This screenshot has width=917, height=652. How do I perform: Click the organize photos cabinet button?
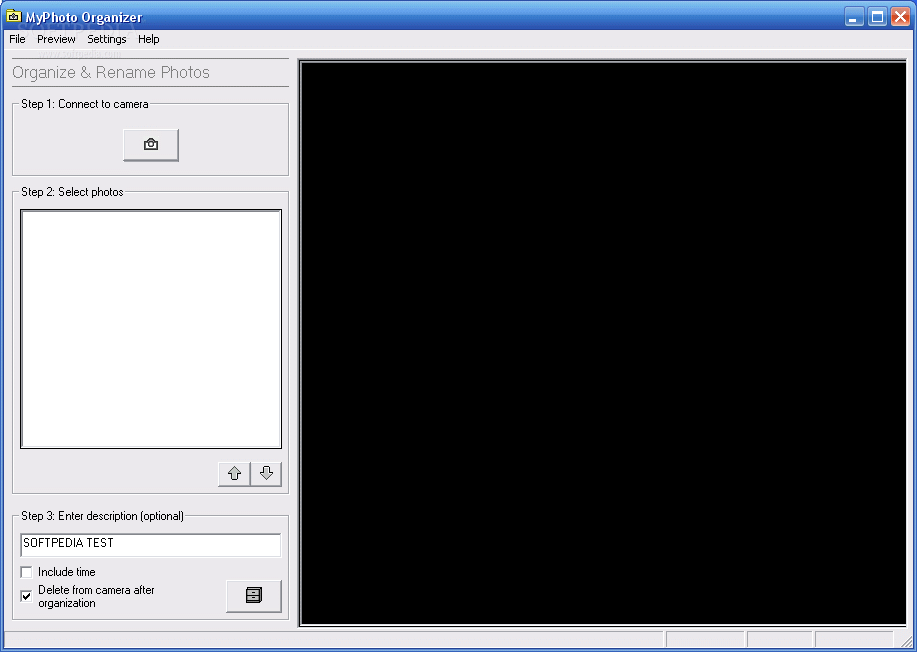click(x=254, y=596)
